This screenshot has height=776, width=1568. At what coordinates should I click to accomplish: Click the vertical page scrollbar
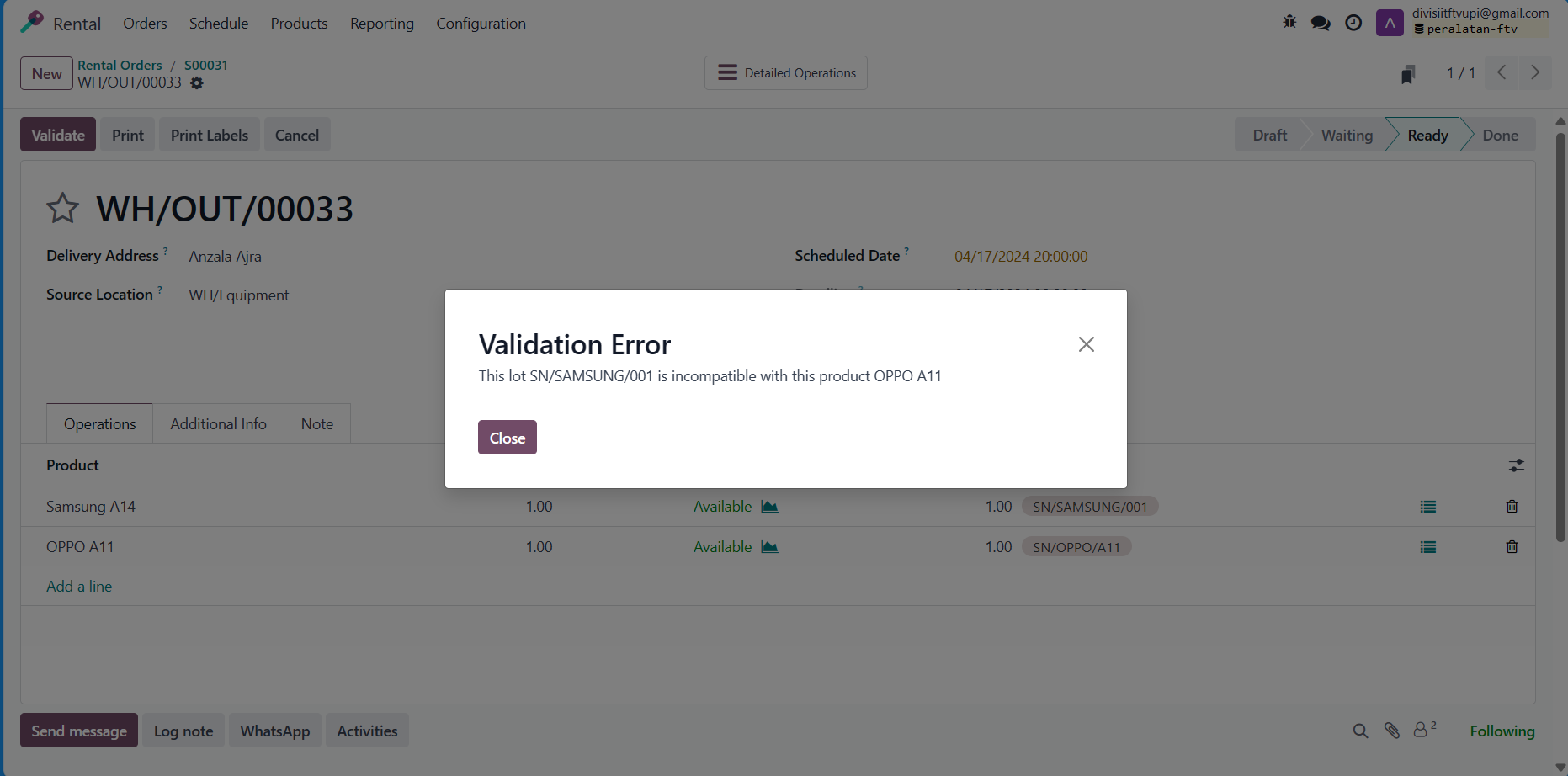[1560, 337]
